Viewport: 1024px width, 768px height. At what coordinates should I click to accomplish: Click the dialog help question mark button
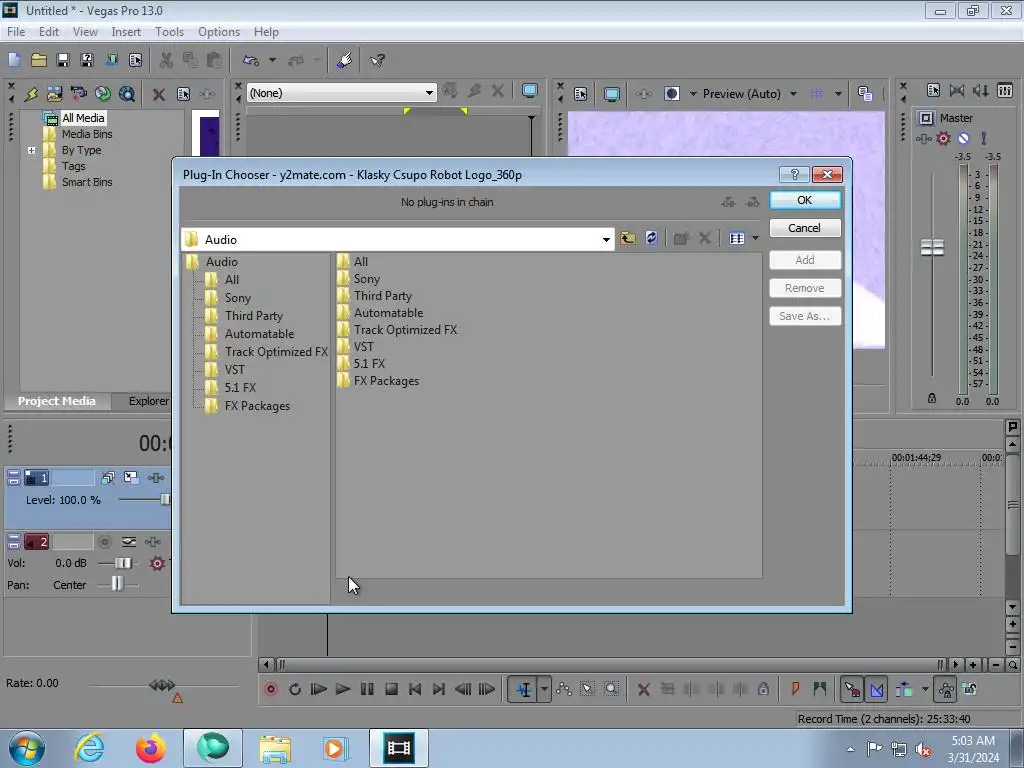[794, 174]
